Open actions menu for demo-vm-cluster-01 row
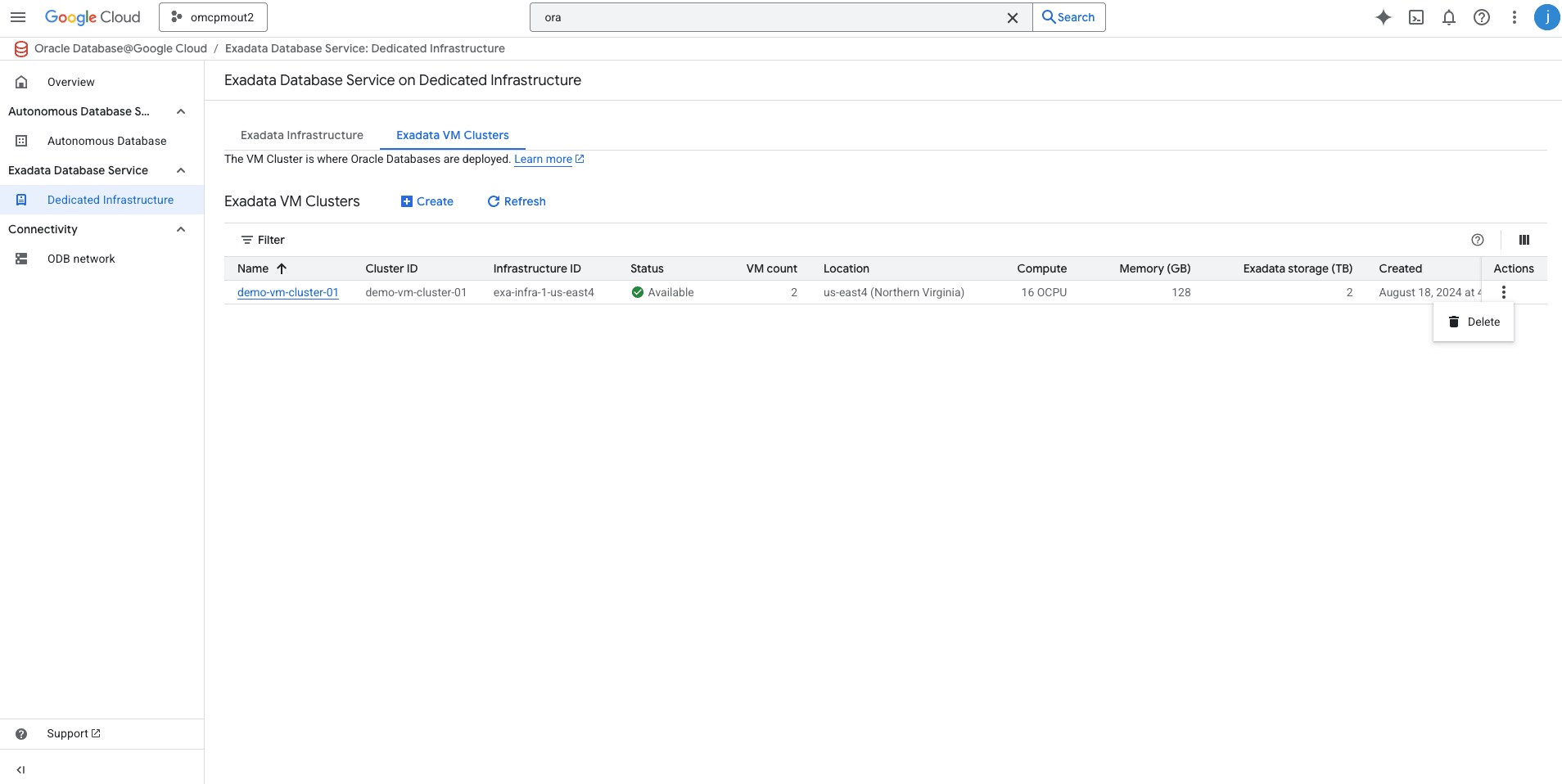The image size is (1562, 784). 1504,292
